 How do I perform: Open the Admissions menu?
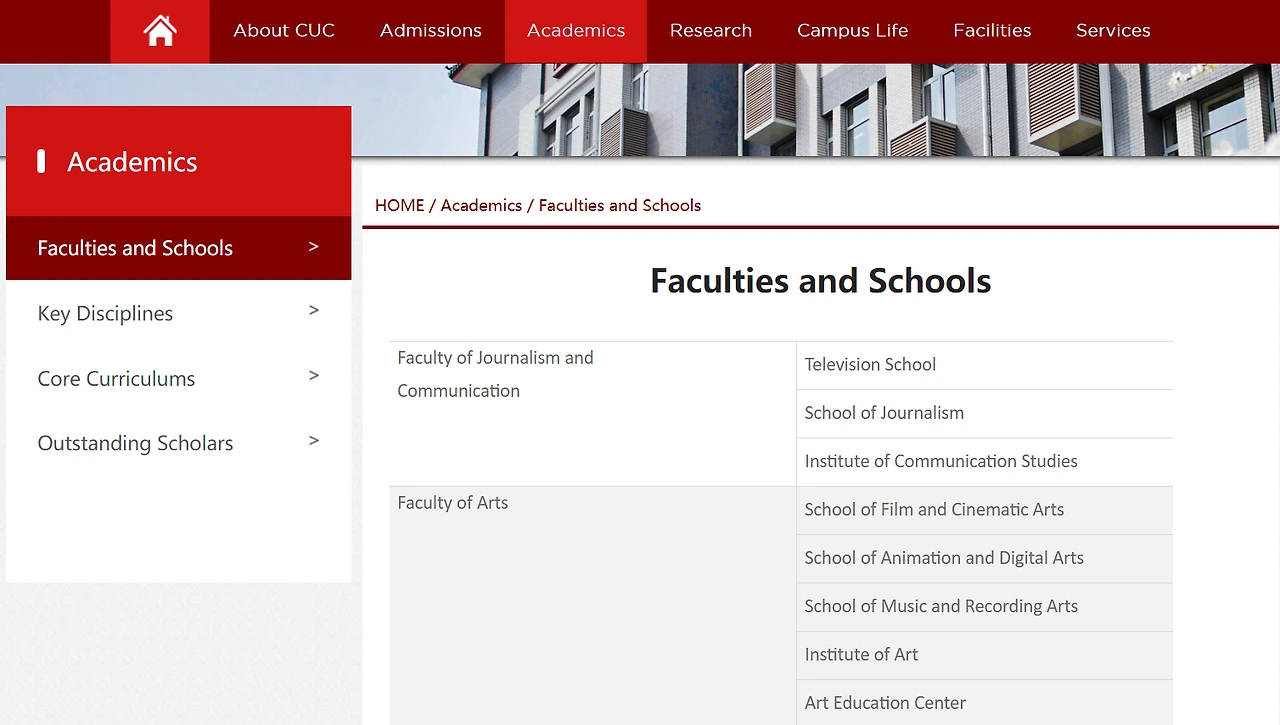point(431,31)
